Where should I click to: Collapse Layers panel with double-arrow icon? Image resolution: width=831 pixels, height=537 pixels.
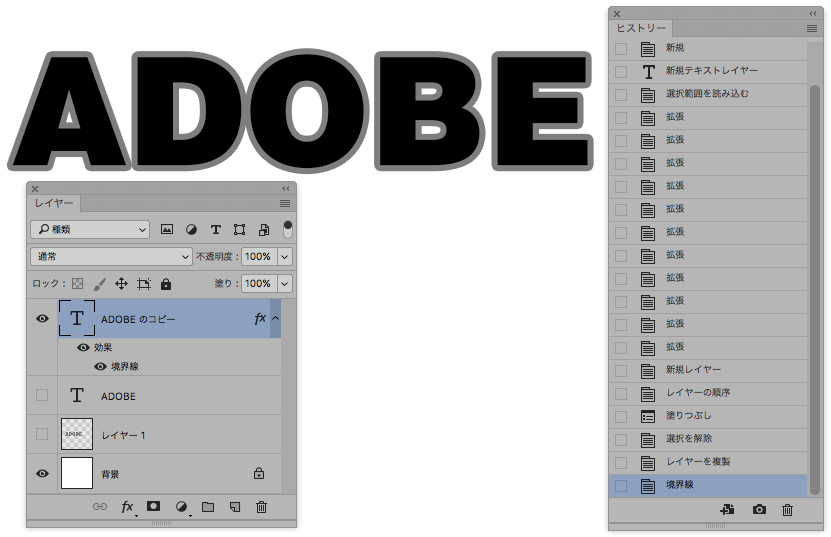286,189
